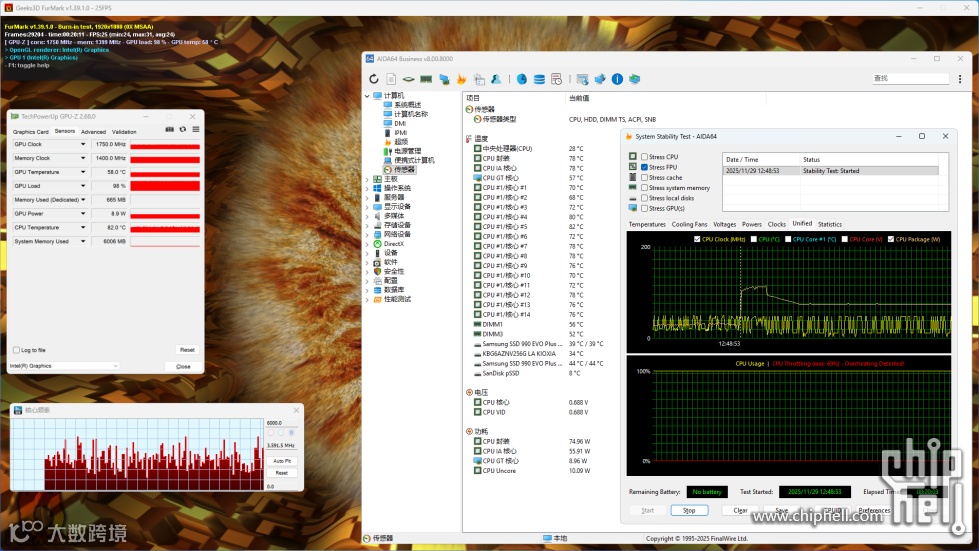Expand the 主板 tree node
The image size is (979, 551).
click(x=367, y=179)
